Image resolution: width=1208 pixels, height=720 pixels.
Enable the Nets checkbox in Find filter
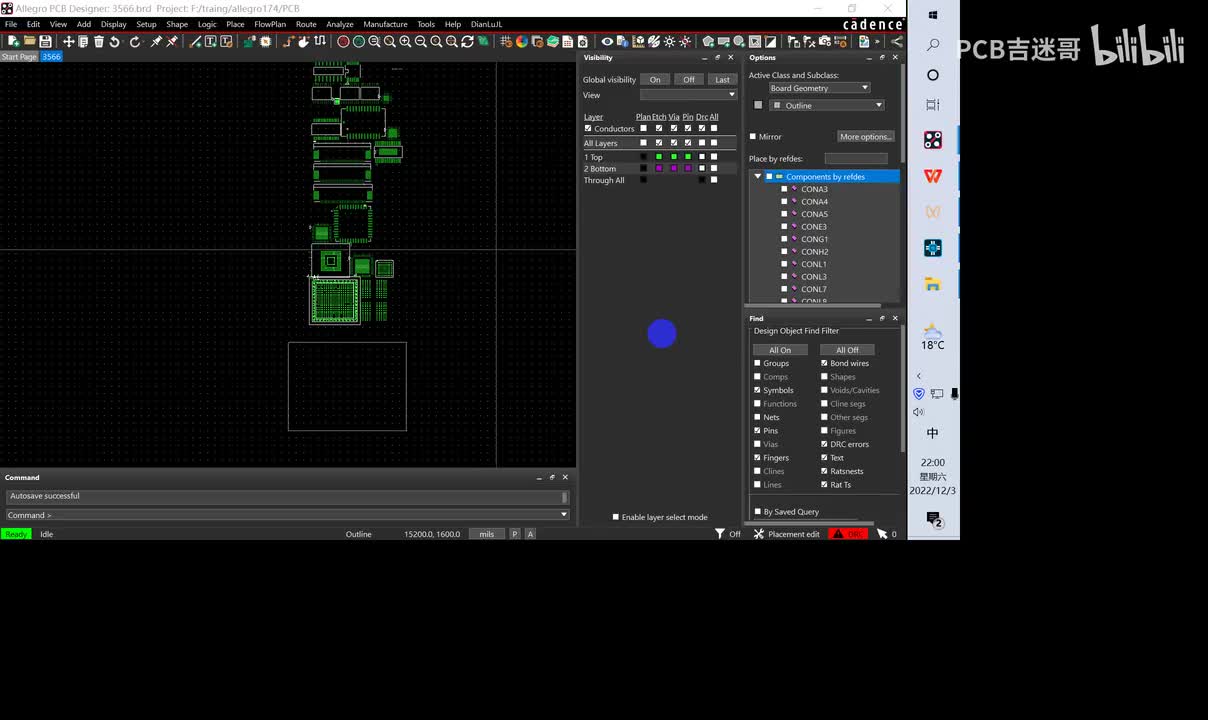757,417
